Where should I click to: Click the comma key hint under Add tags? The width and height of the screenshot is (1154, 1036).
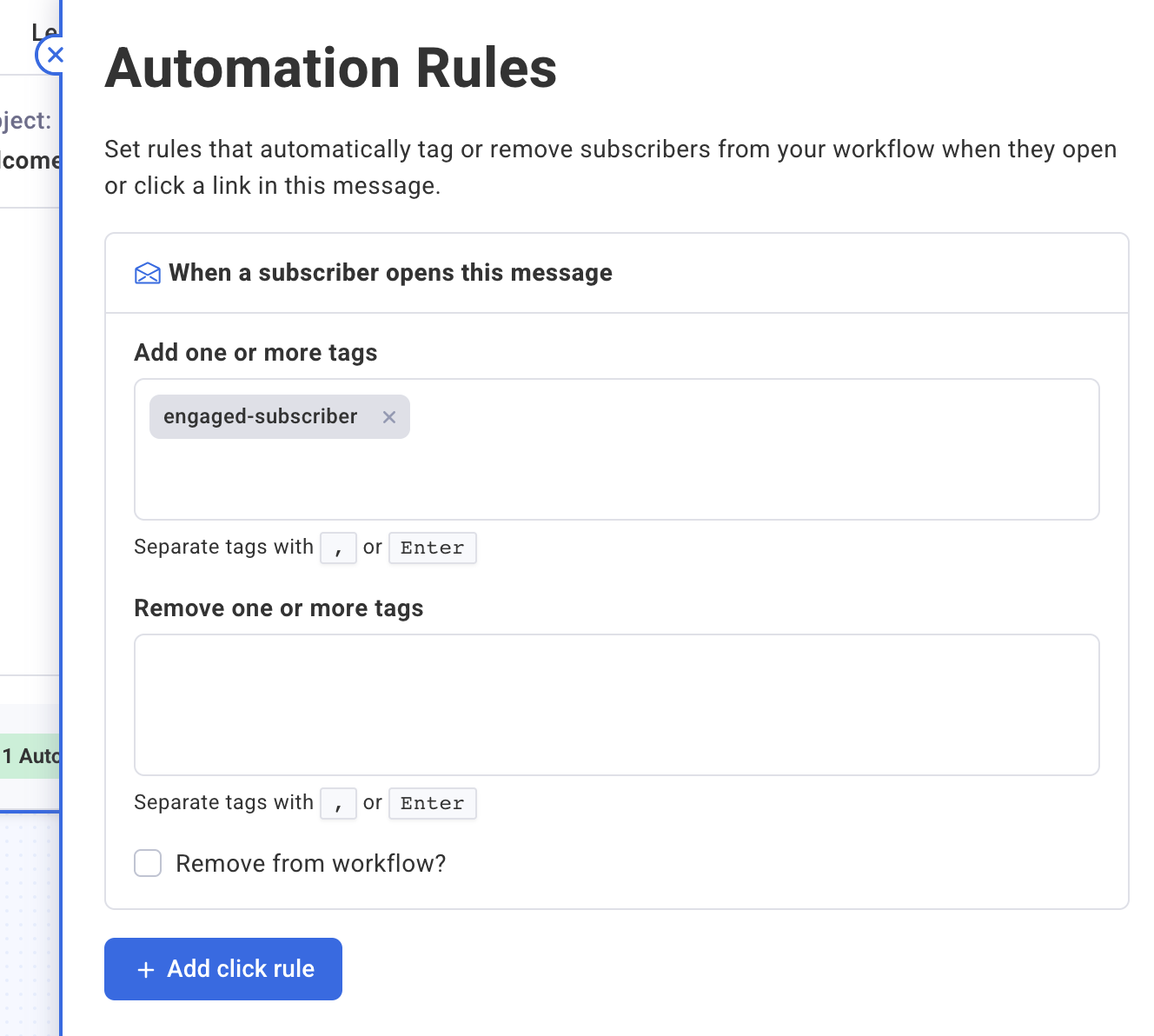(338, 548)
